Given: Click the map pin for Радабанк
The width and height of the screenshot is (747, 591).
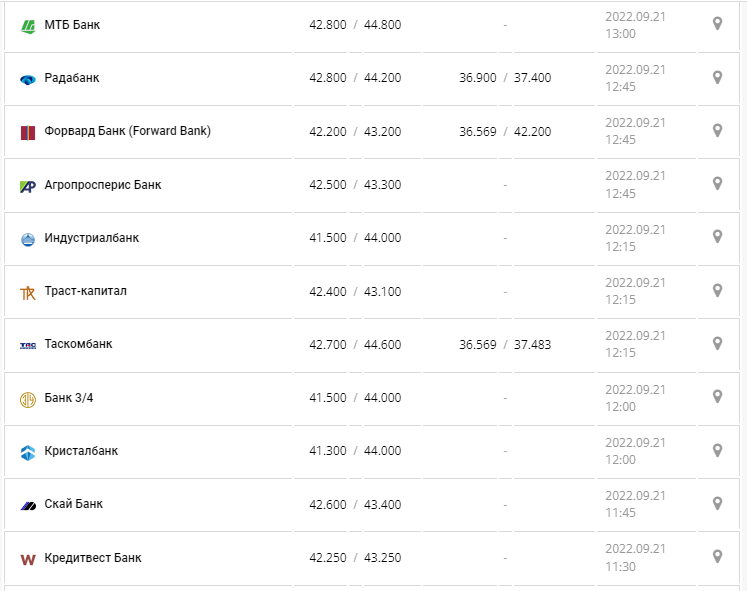Looking at the screenshot, I should (x=717, y=77).
